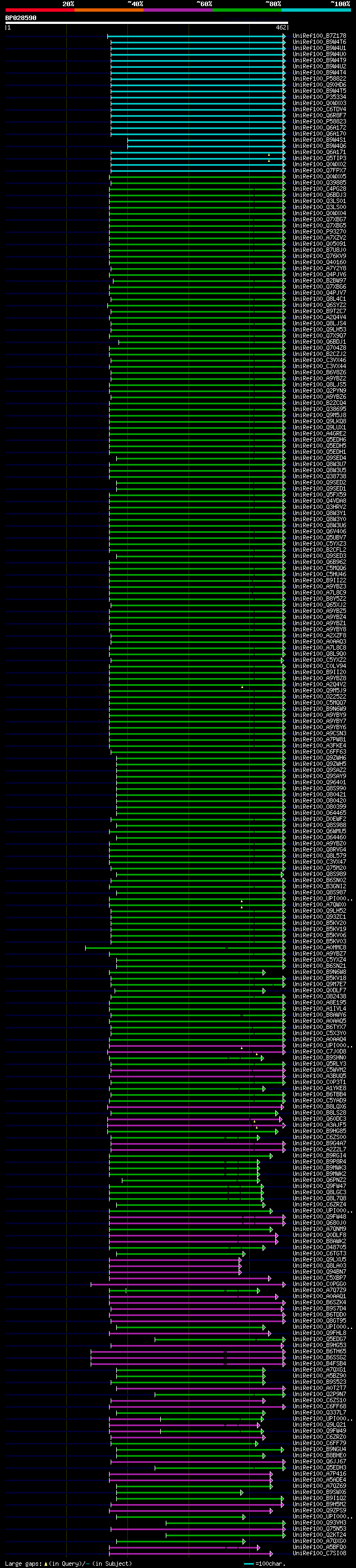The height and width of the screenshot is (1568, 356).
Task: Click the purple alignment bar for UniRef100_B8LQX6
Action: (x=195, y=1106)
